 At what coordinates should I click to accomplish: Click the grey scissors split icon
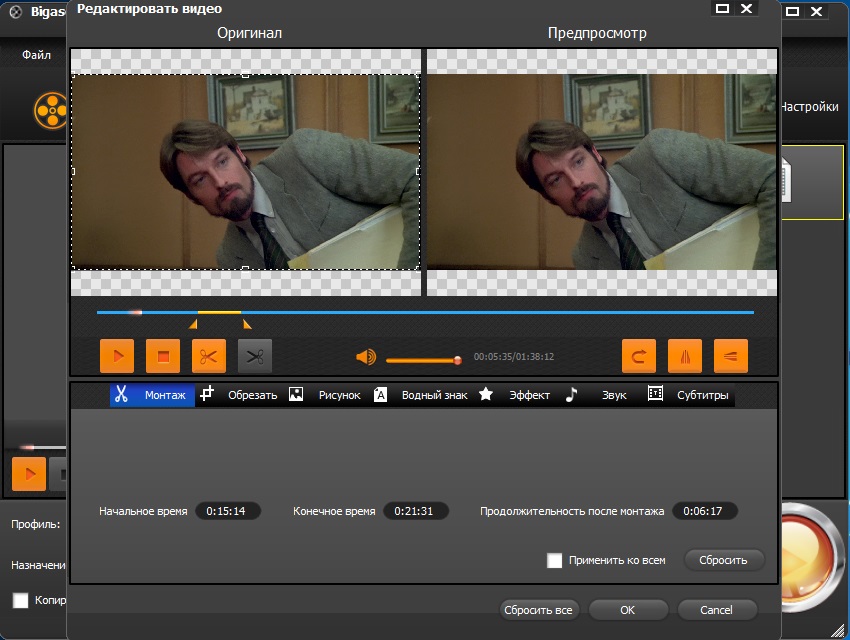[255, 356]
